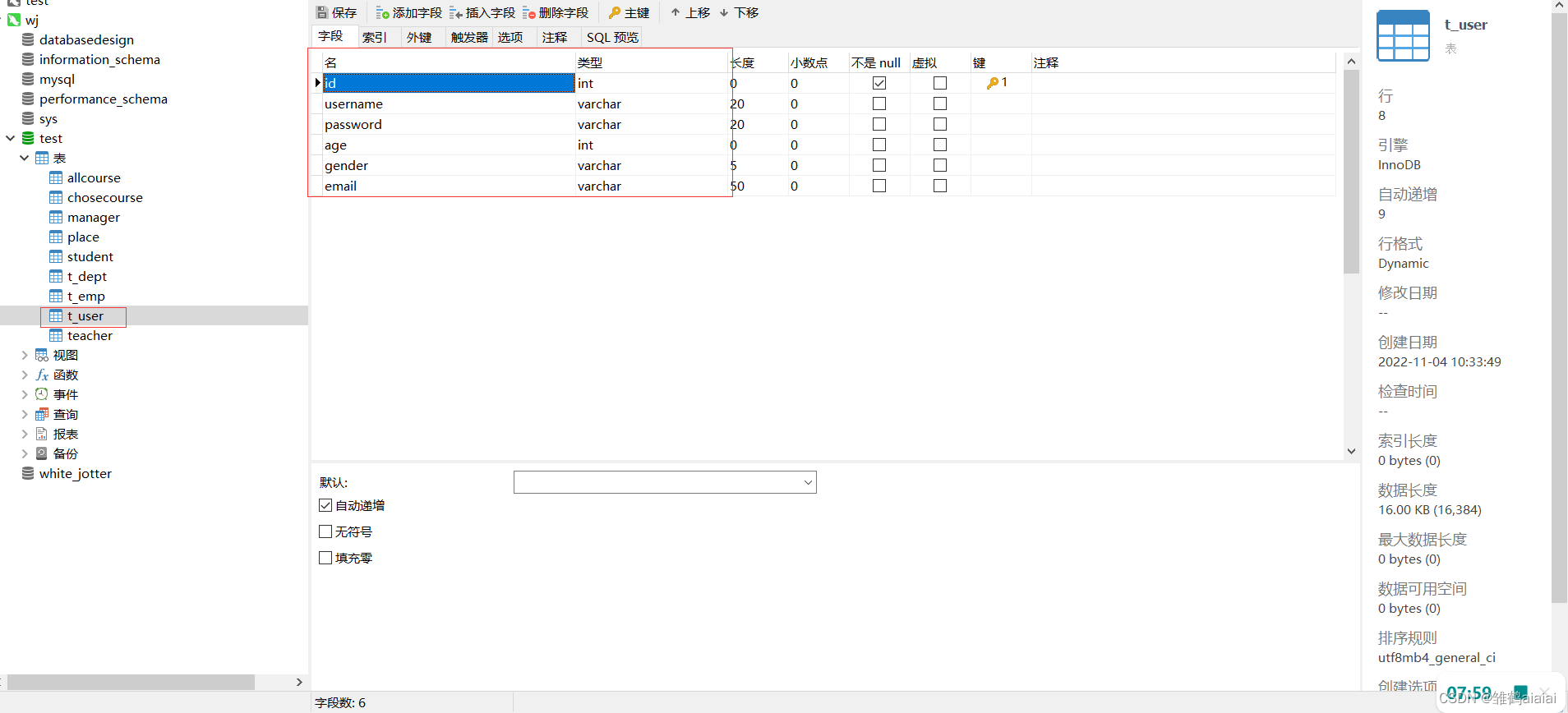Toggle Virtual checkbox for gender field
The height and width of the screenshot is (713, 1568).
[940, 165]
